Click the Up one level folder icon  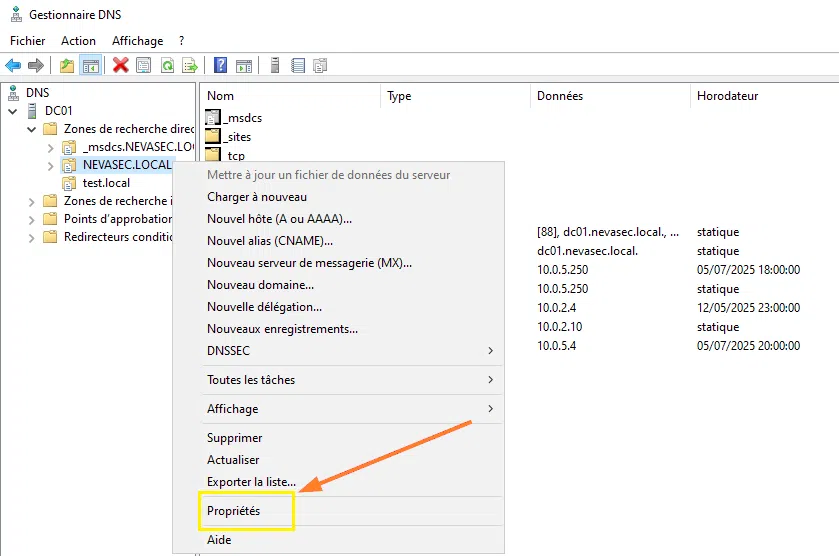(67, 66)
